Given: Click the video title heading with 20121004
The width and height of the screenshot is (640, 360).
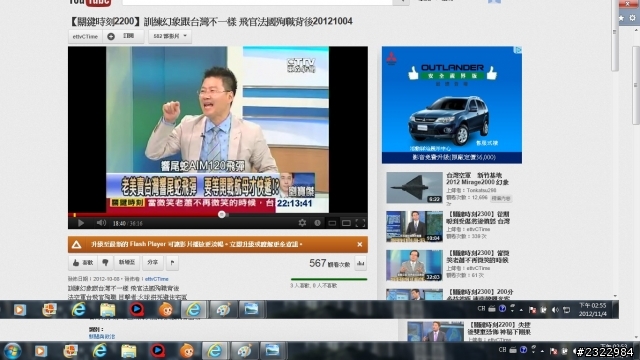Looking at the screenshot, I should [x=211, y=21].
